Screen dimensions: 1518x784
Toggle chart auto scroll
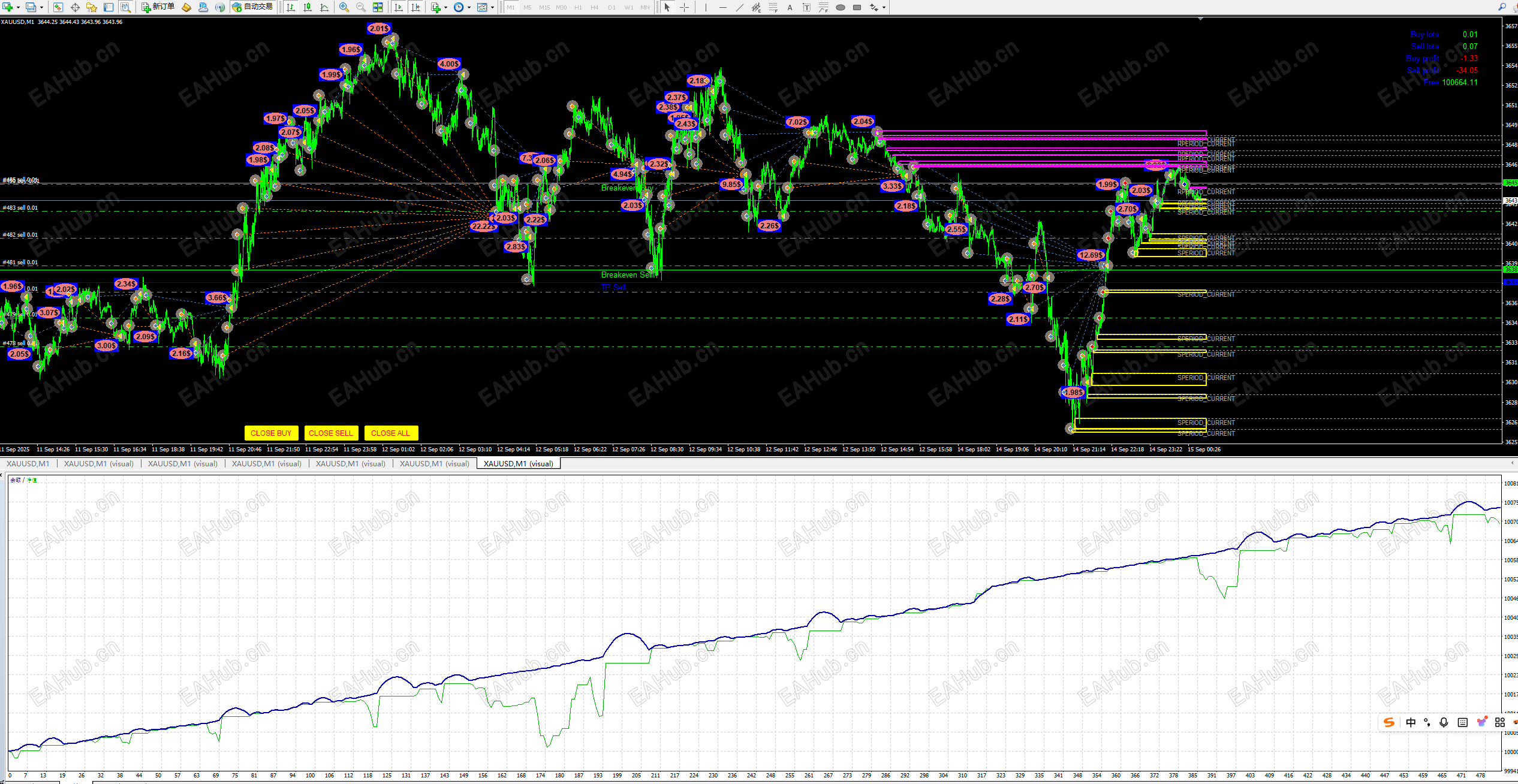399,7
